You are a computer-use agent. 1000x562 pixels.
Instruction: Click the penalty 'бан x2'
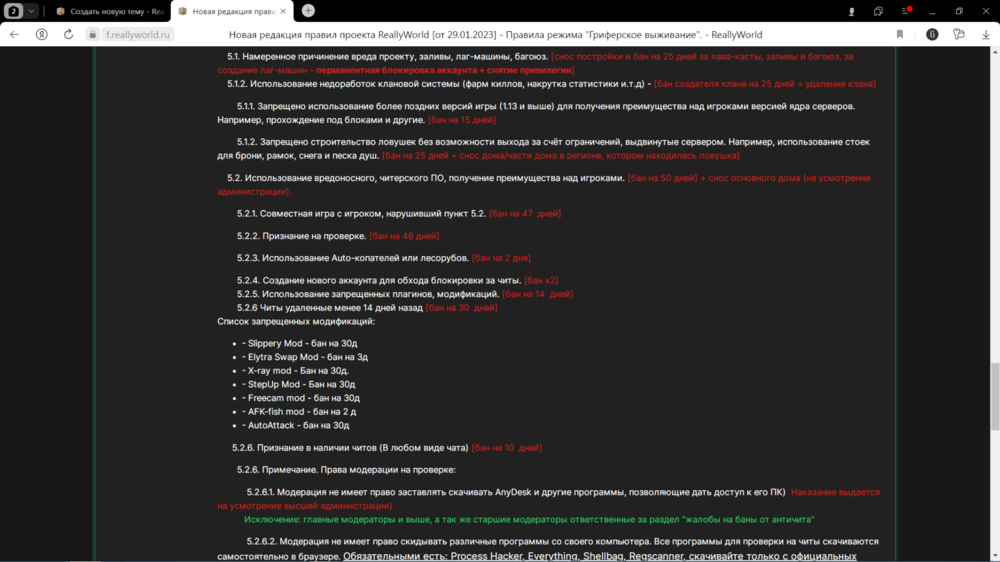[x=541, y=281]
